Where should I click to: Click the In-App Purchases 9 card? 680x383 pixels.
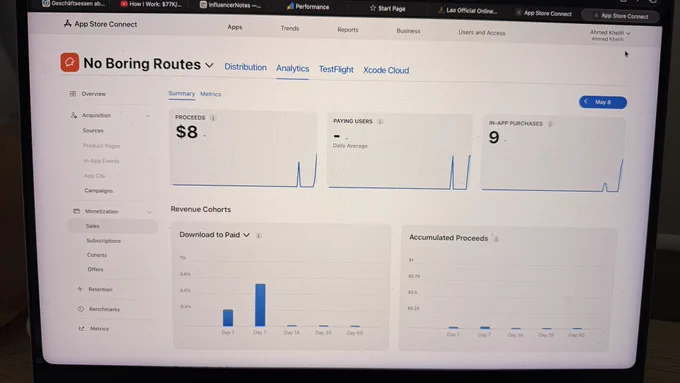pyautogui.click(x=552, y=155)
